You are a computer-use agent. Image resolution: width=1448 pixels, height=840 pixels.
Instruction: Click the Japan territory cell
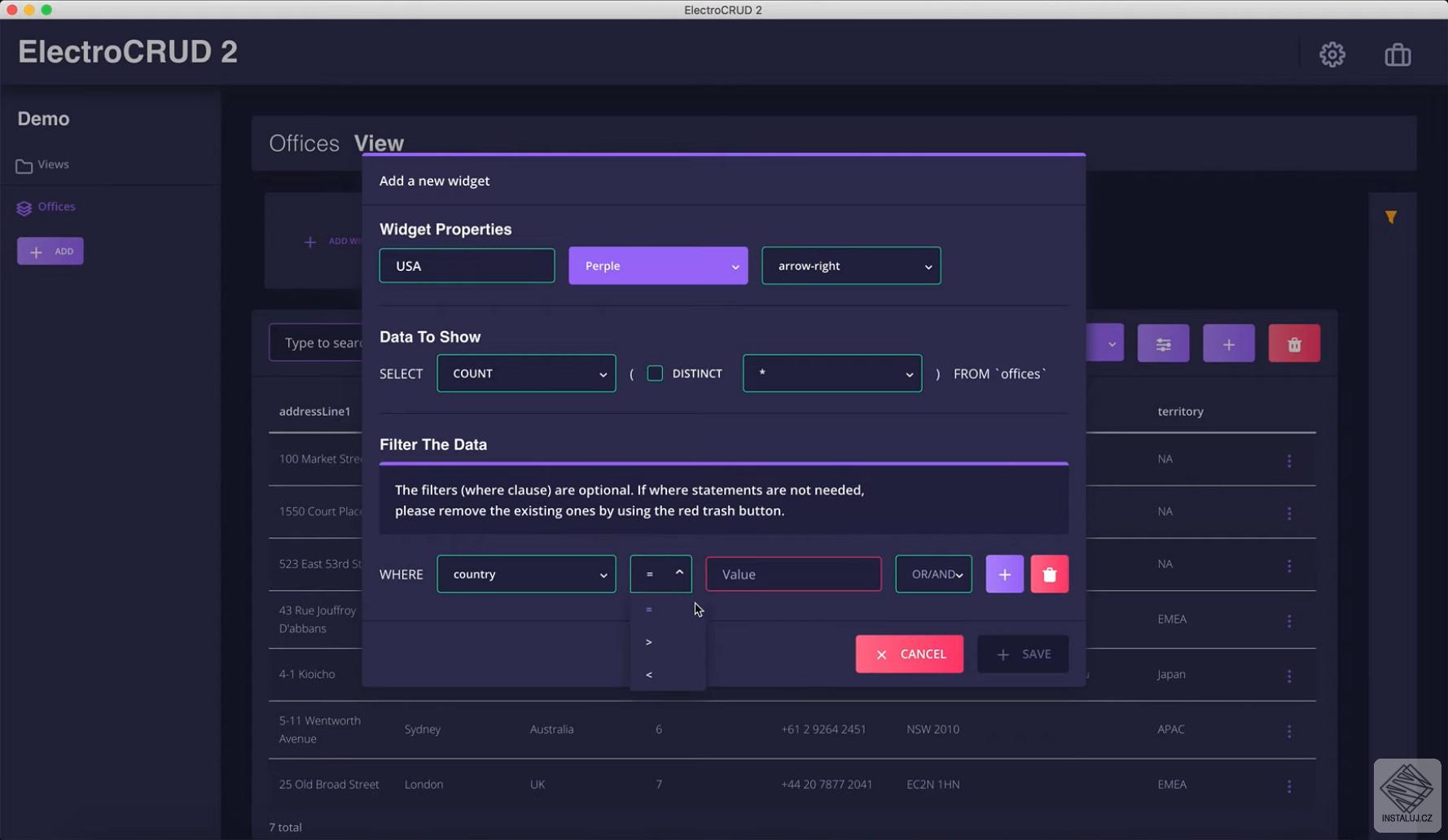1171,674
